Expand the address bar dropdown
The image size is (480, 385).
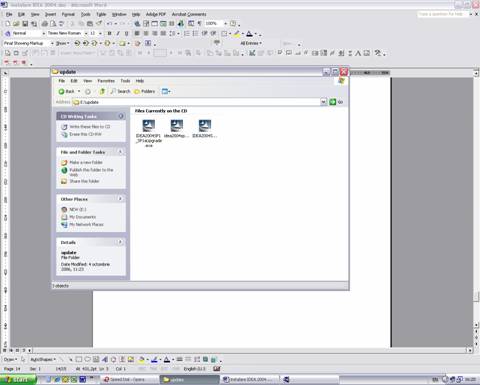point(323,102)
